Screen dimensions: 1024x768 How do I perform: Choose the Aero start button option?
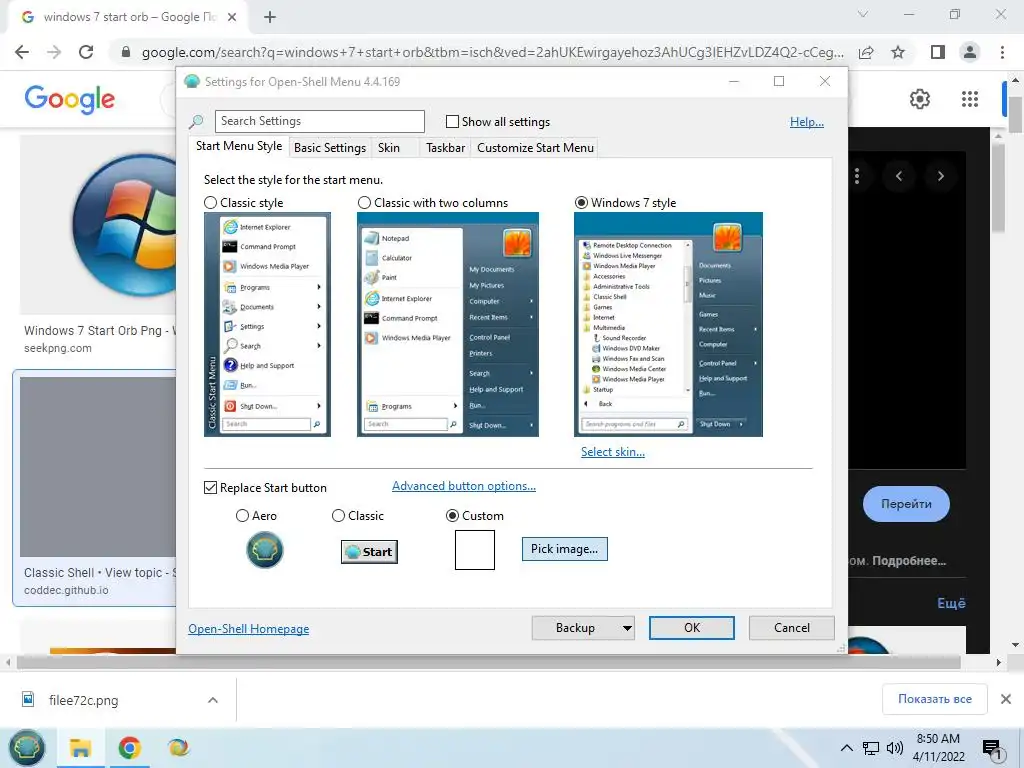tap(242, 516)
